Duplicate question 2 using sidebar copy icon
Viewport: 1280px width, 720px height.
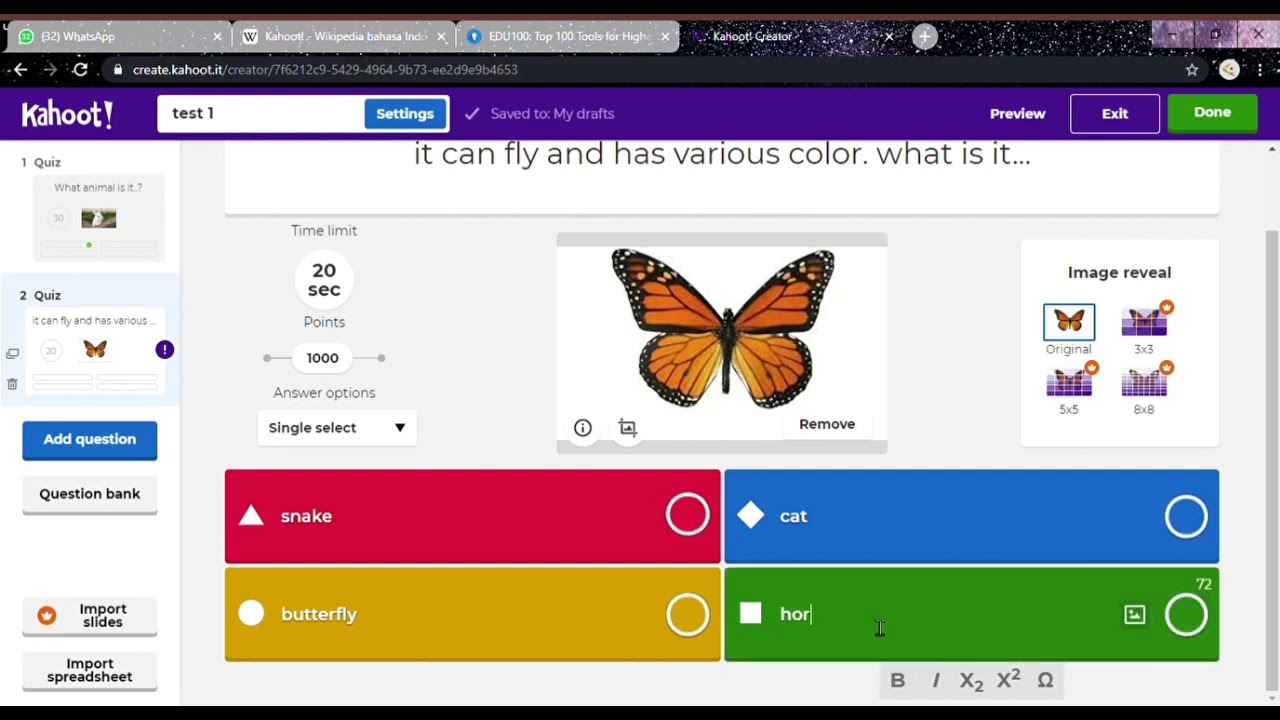(12, 354)
